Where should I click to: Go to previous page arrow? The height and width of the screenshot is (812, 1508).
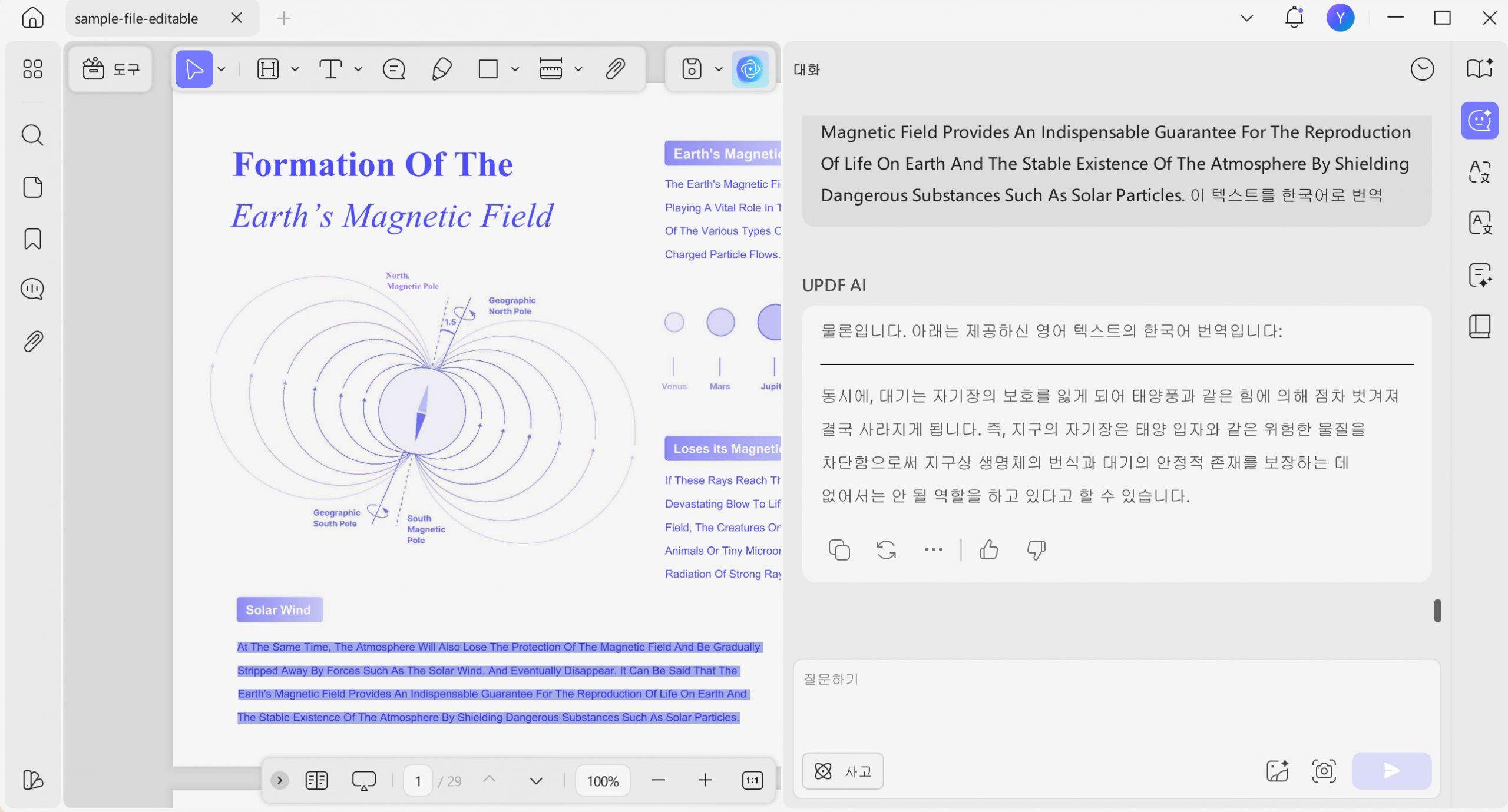click(x=489, y=779)
